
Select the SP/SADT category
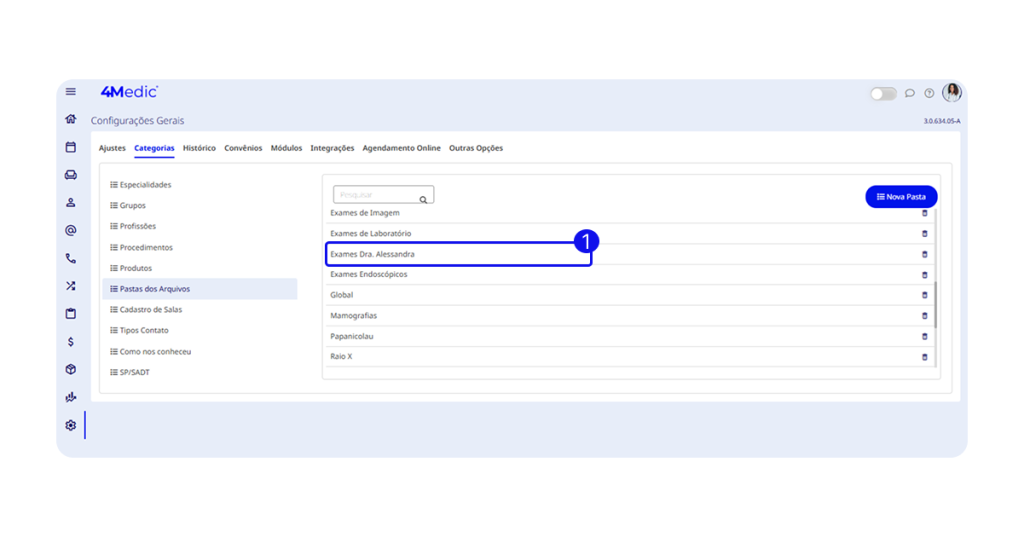pos(134,372)
